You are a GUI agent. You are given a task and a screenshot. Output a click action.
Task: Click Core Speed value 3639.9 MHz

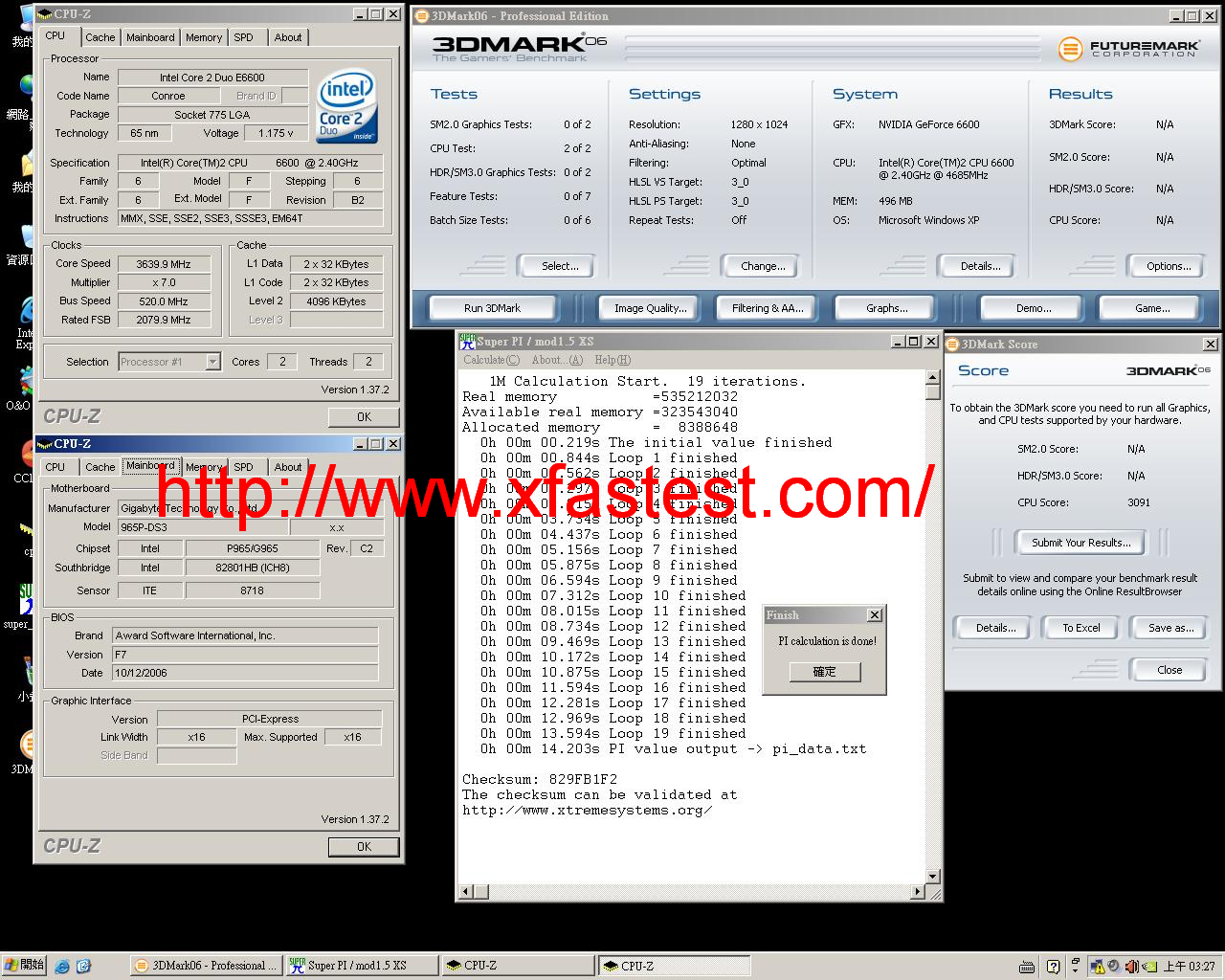click(x=164, y=264)
